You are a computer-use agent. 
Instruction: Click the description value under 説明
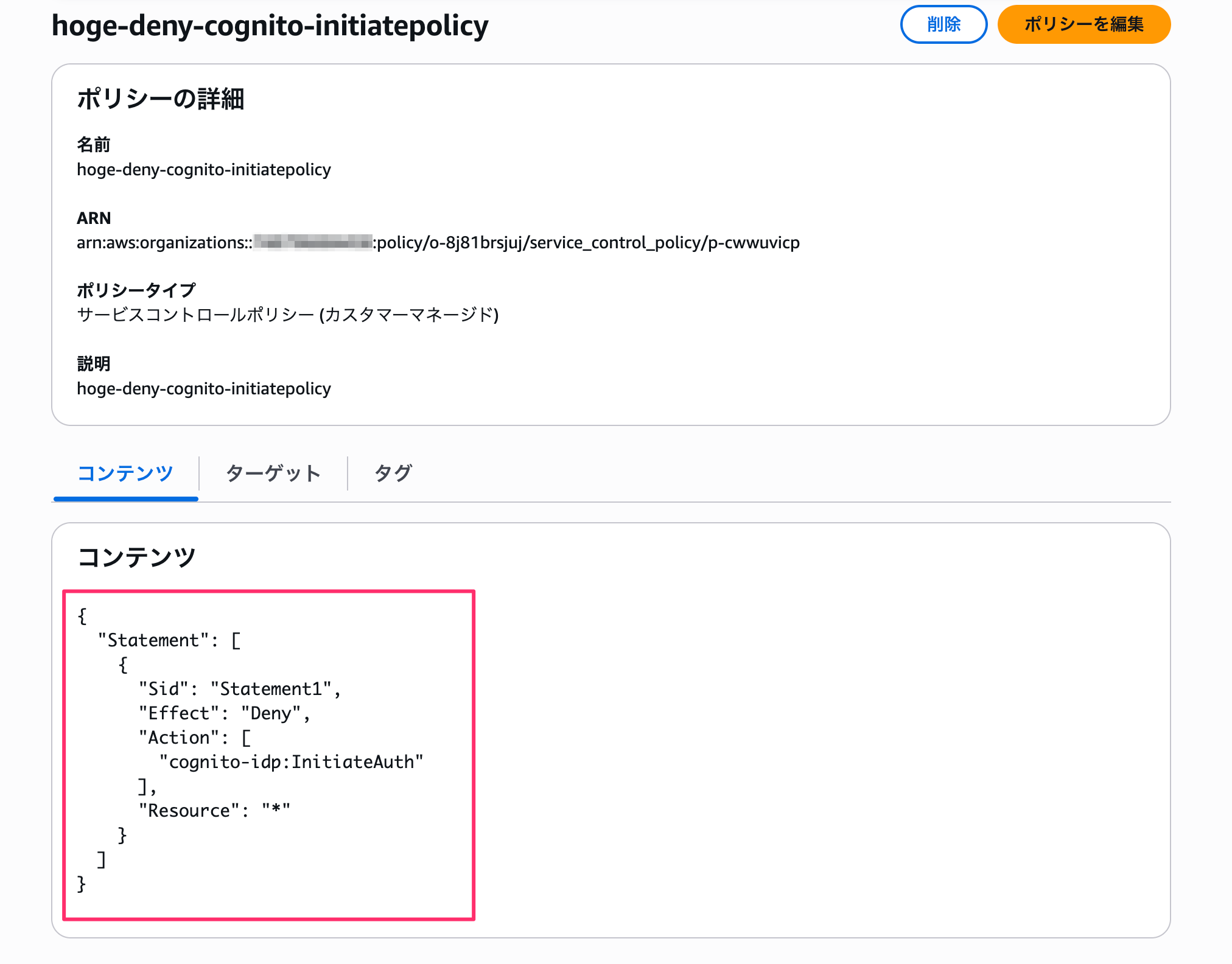tap(203, 388)
